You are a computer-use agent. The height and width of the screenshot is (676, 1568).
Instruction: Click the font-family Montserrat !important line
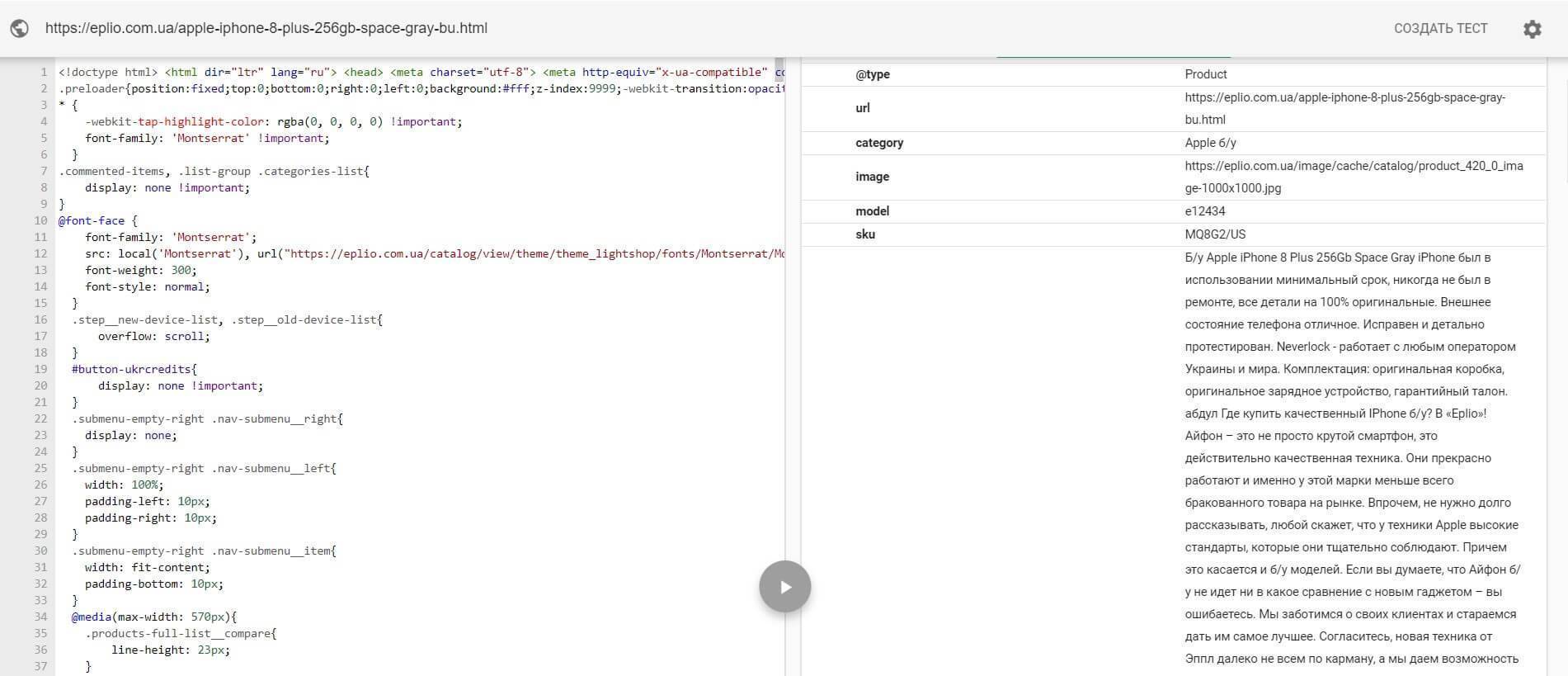[207, 138]
